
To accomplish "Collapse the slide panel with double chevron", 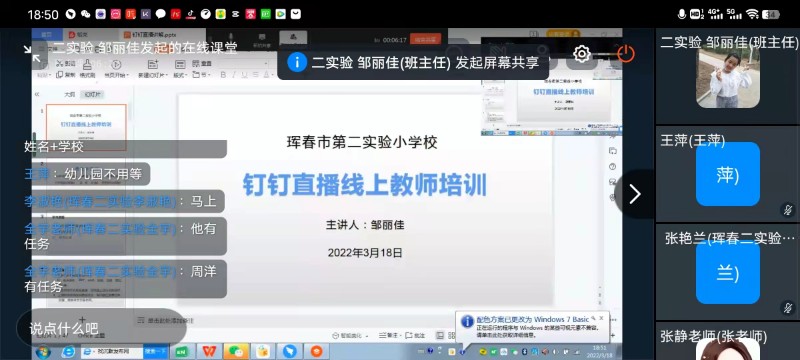I will pyautogui.click(x=37, y=95).
